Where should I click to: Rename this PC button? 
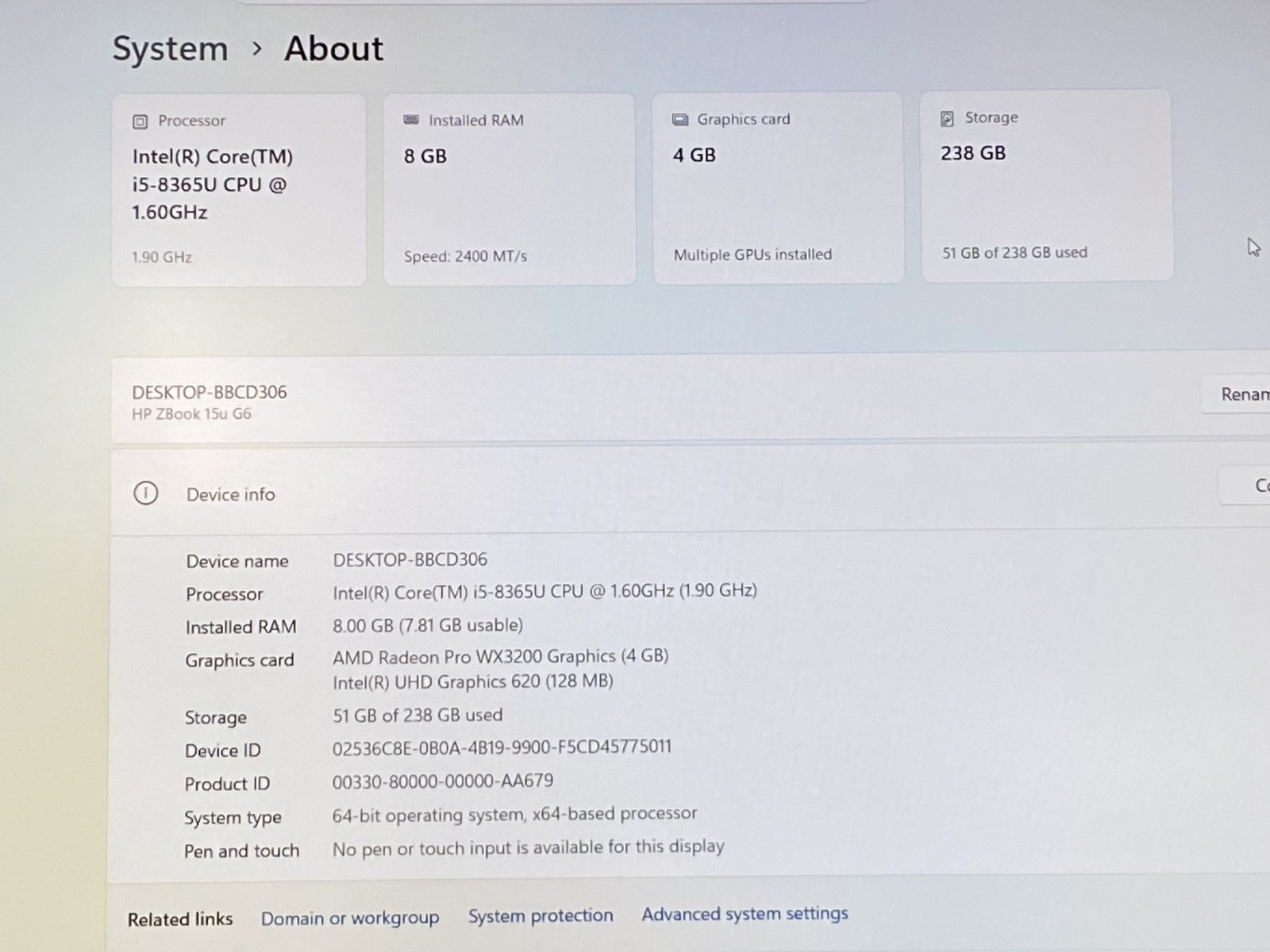coord(1236,393)
